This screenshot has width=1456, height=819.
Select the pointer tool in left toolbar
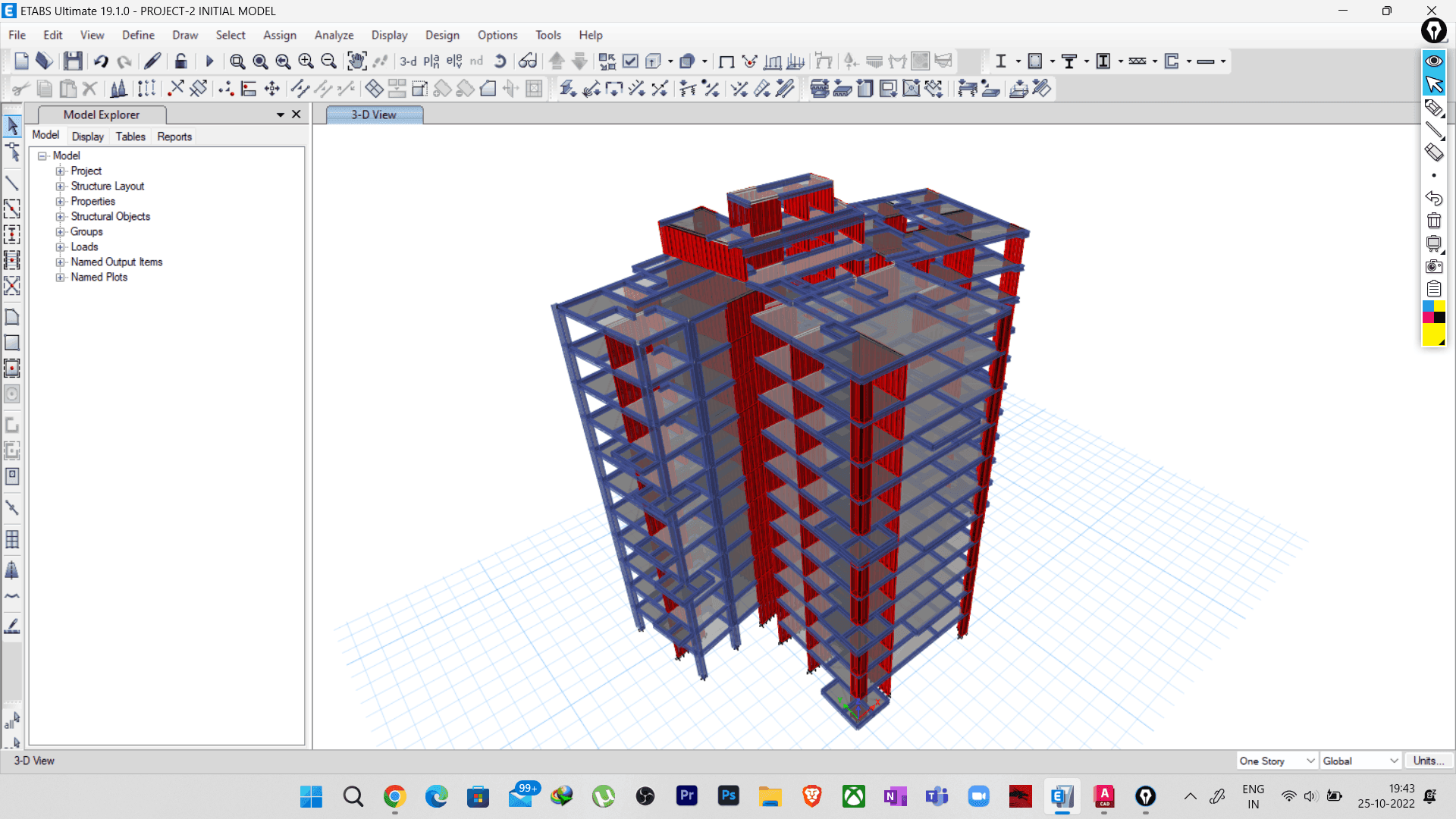[12, 125]
